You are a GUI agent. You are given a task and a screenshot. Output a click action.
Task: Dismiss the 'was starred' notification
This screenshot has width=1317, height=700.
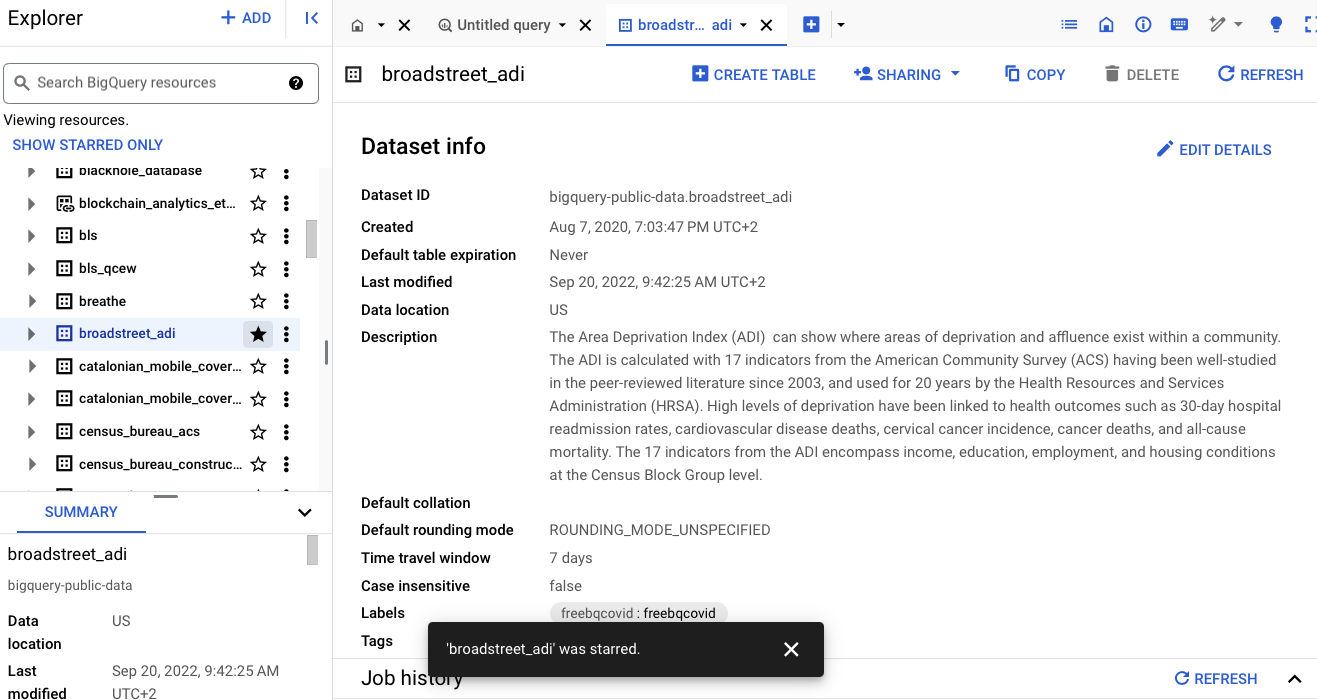791,649
